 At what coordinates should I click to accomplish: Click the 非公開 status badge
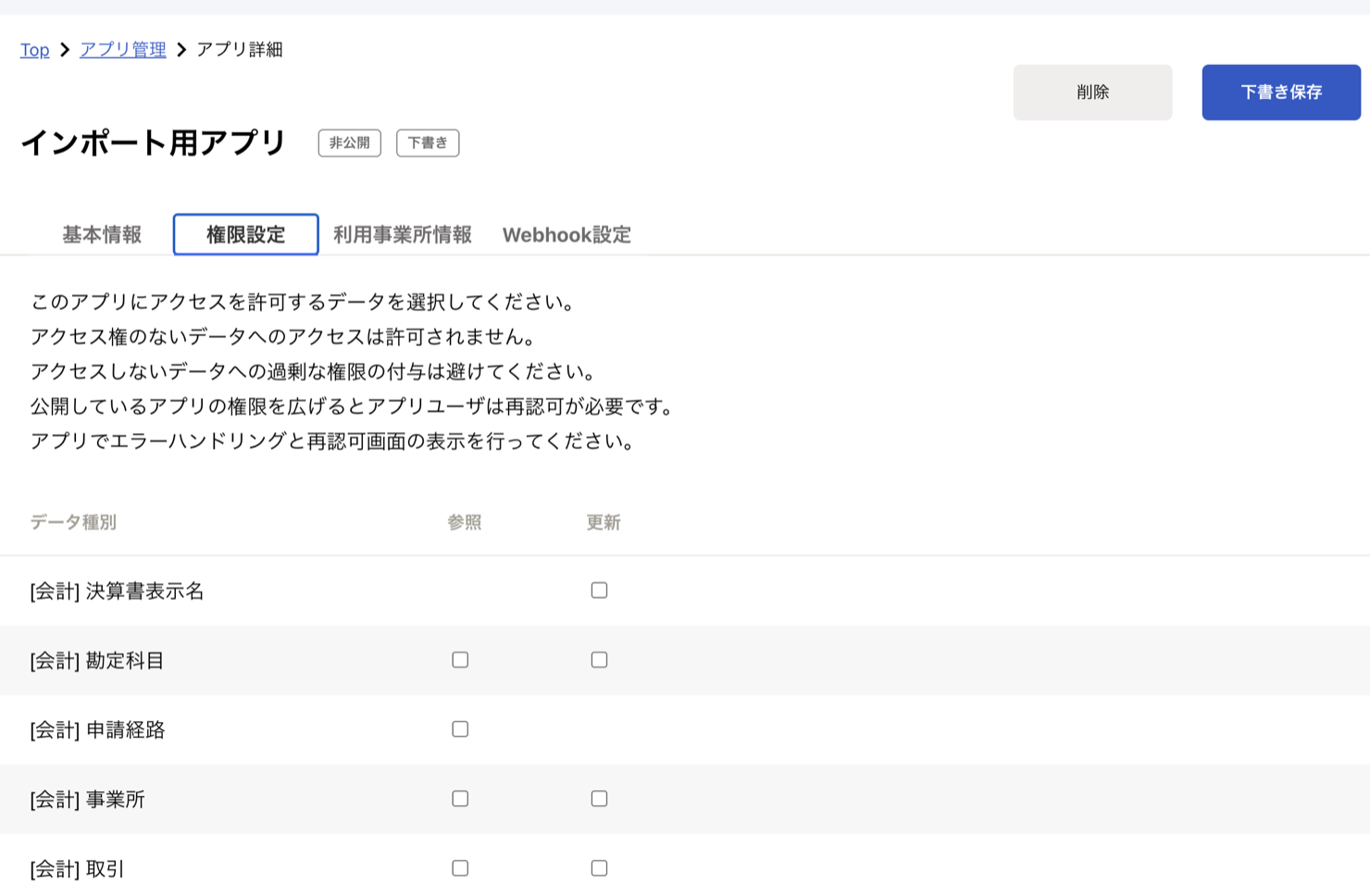click(350, 143)
